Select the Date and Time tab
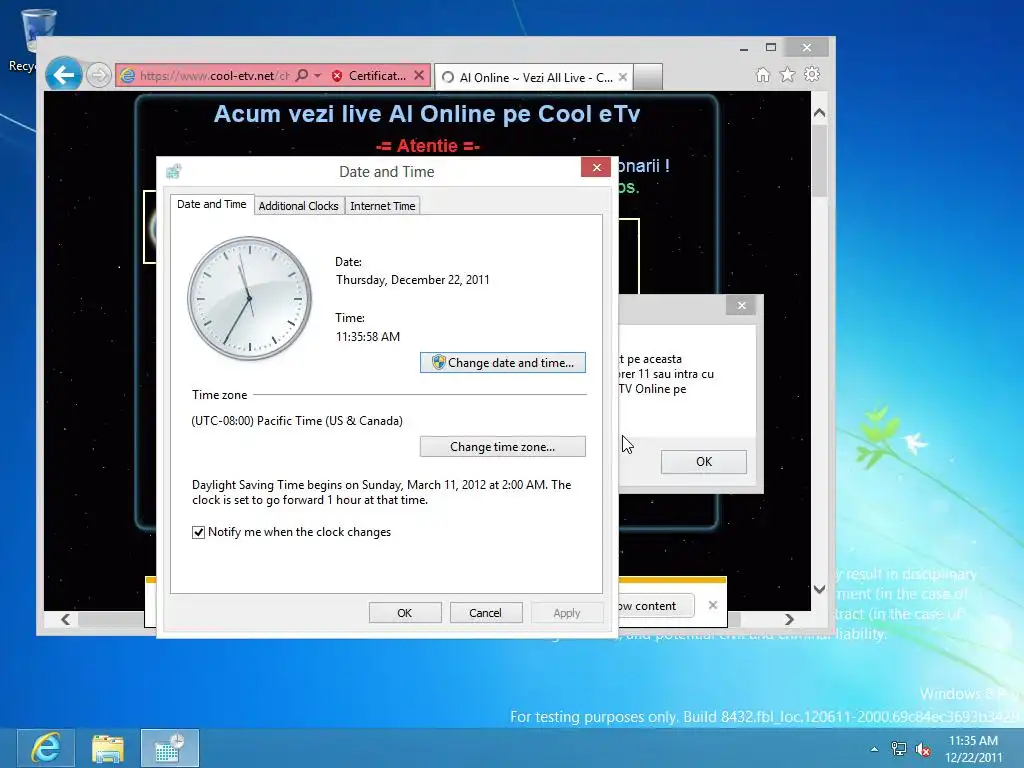 click(x=212, y=204)
